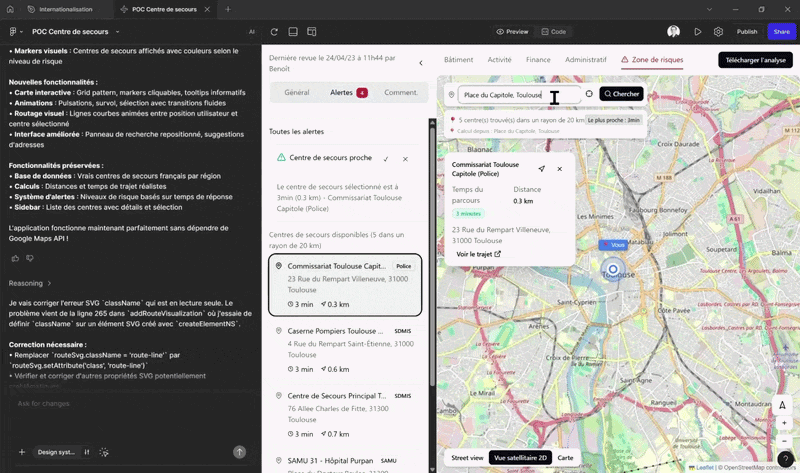Viewport: 800px width, 473px height.
Task: Open the Figma main menu icon
Action: [x=16, y=32]
